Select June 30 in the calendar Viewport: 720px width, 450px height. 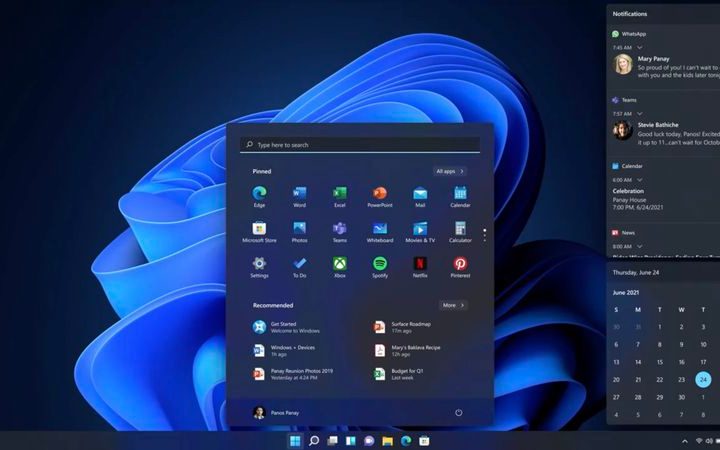coord(681,397)
